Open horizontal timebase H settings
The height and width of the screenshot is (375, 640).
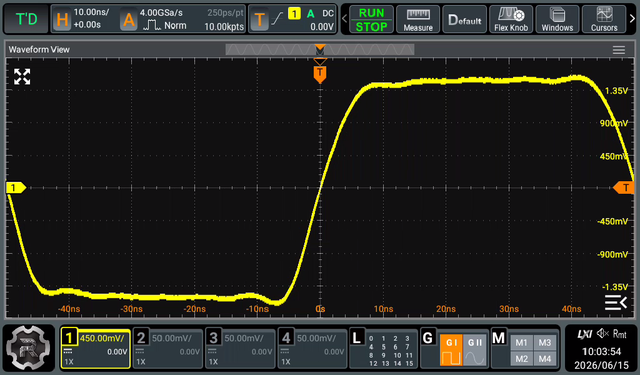click(62, 19)
